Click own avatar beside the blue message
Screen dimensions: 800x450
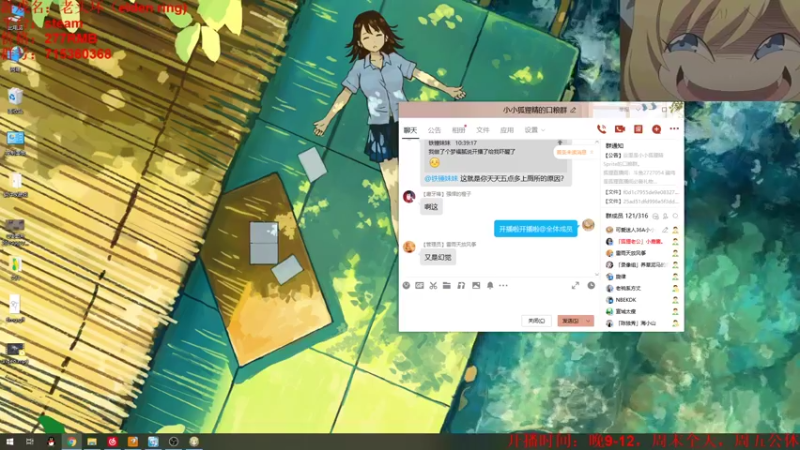click(x=588, y=224)
